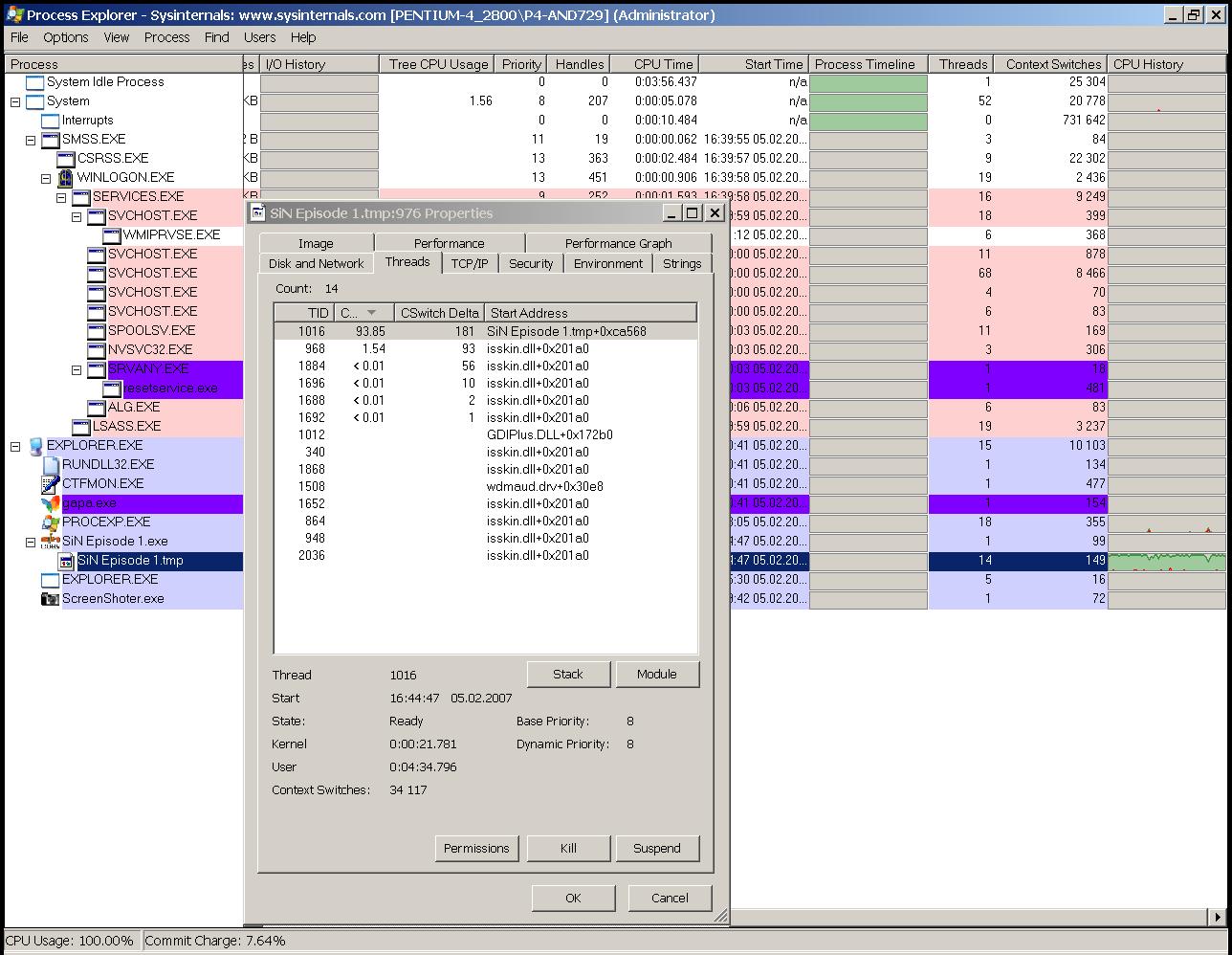Click the gape.exe butterfly icon
Screen dimensions: 1232x955
point(51,503)
